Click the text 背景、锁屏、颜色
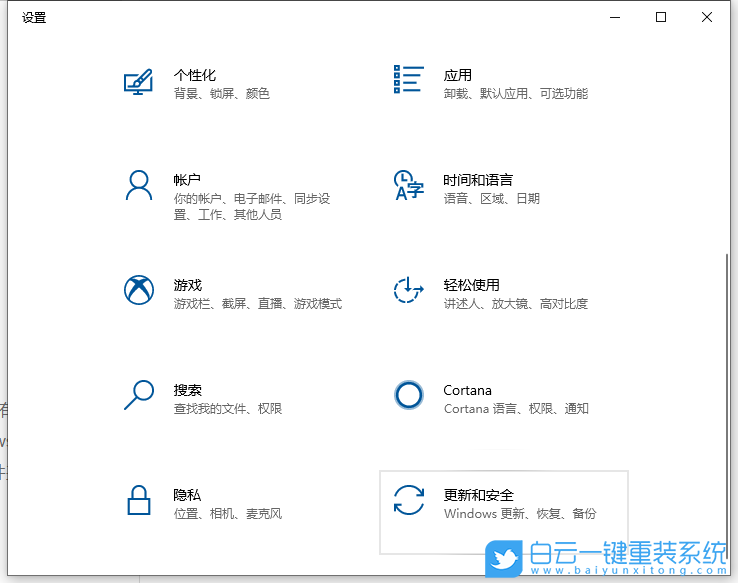This screenshot has width=738, height=583. point(222,93)
